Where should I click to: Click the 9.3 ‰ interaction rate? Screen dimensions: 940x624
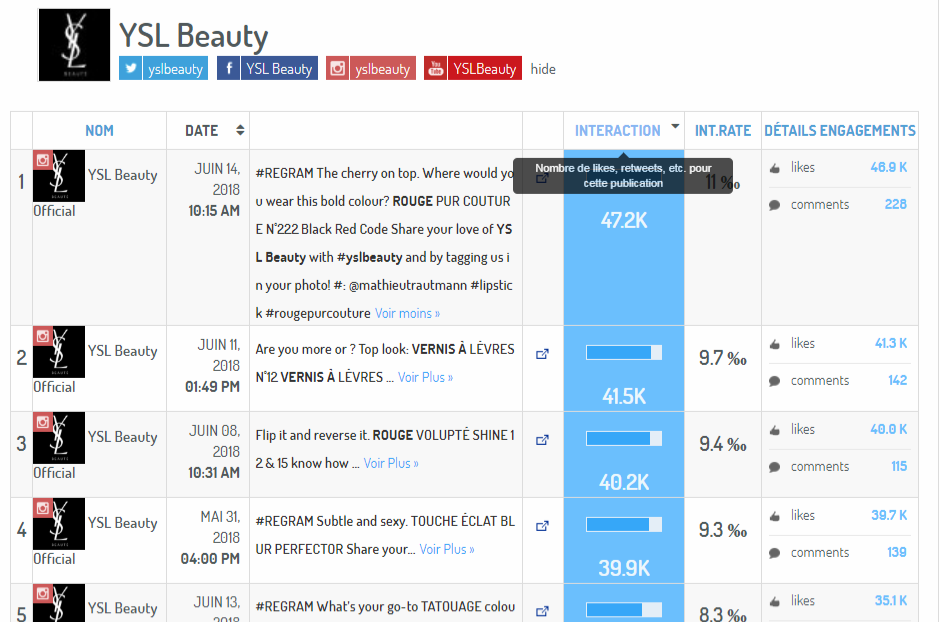(722, 530)
